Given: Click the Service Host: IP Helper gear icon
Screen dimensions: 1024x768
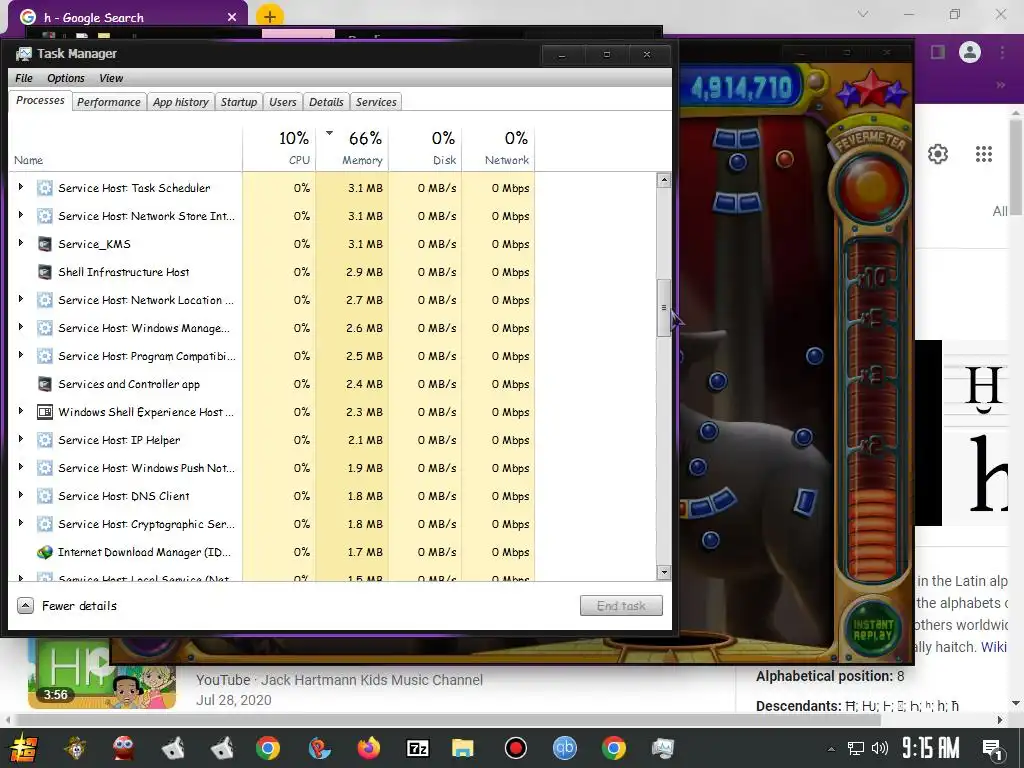Looking at the screenshot, I should click(44, 440).
